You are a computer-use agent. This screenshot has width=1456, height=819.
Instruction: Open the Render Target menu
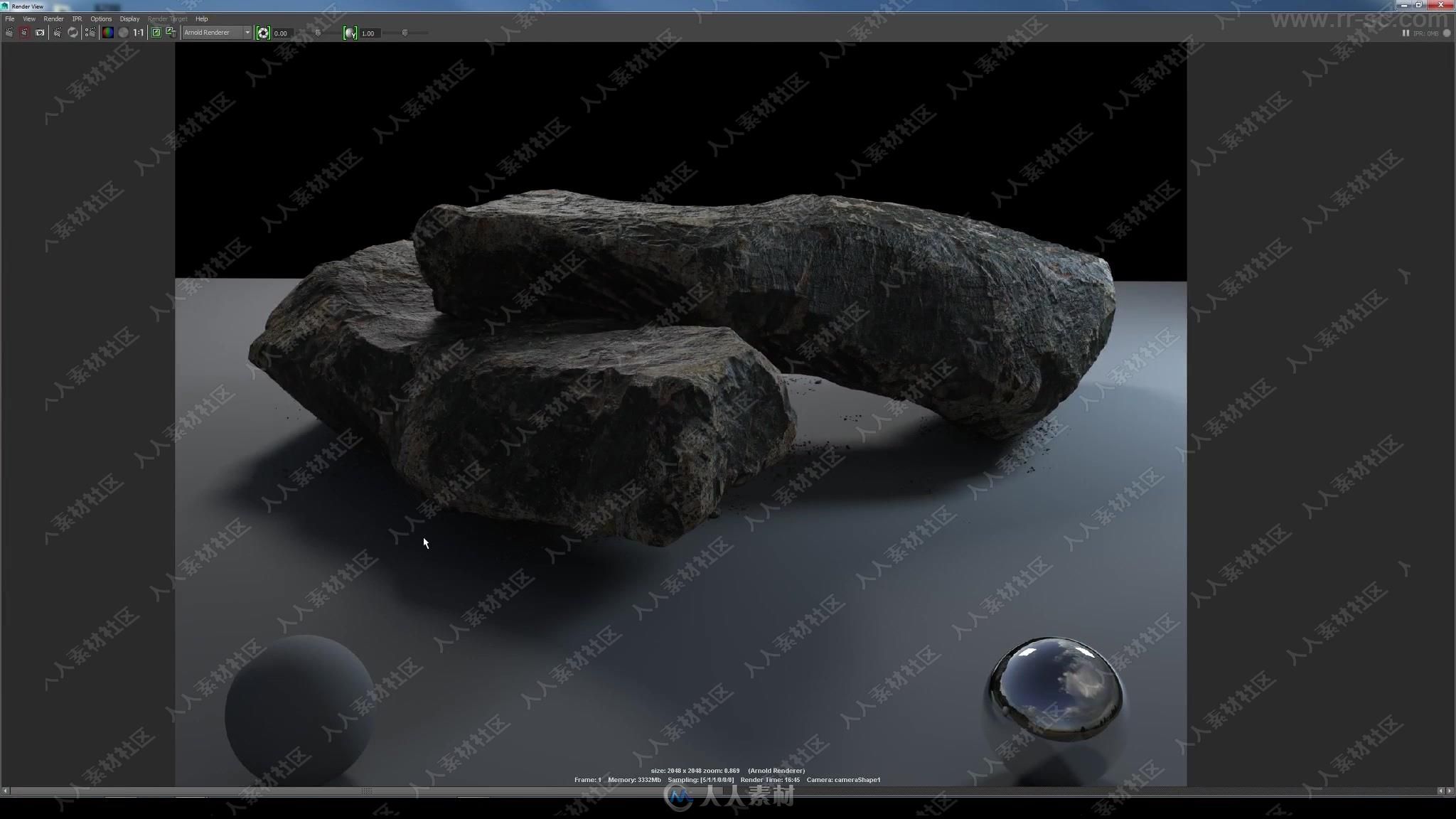168,19
